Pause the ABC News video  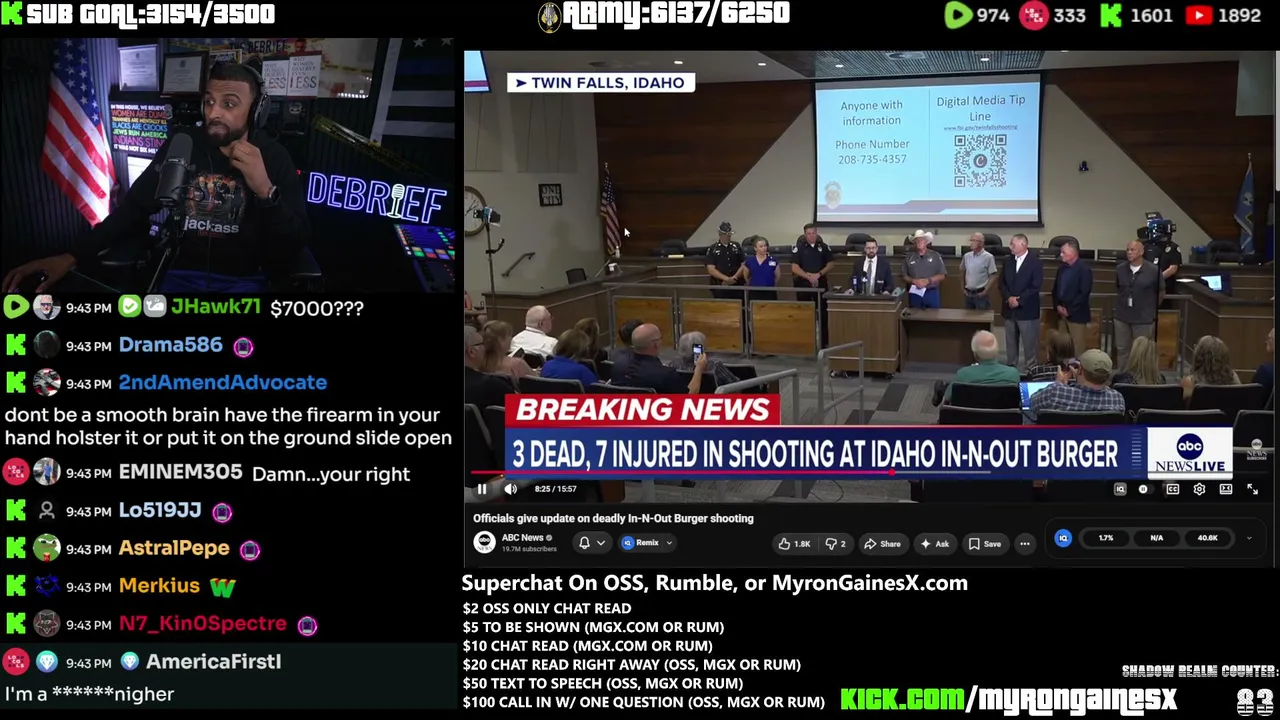481,489
